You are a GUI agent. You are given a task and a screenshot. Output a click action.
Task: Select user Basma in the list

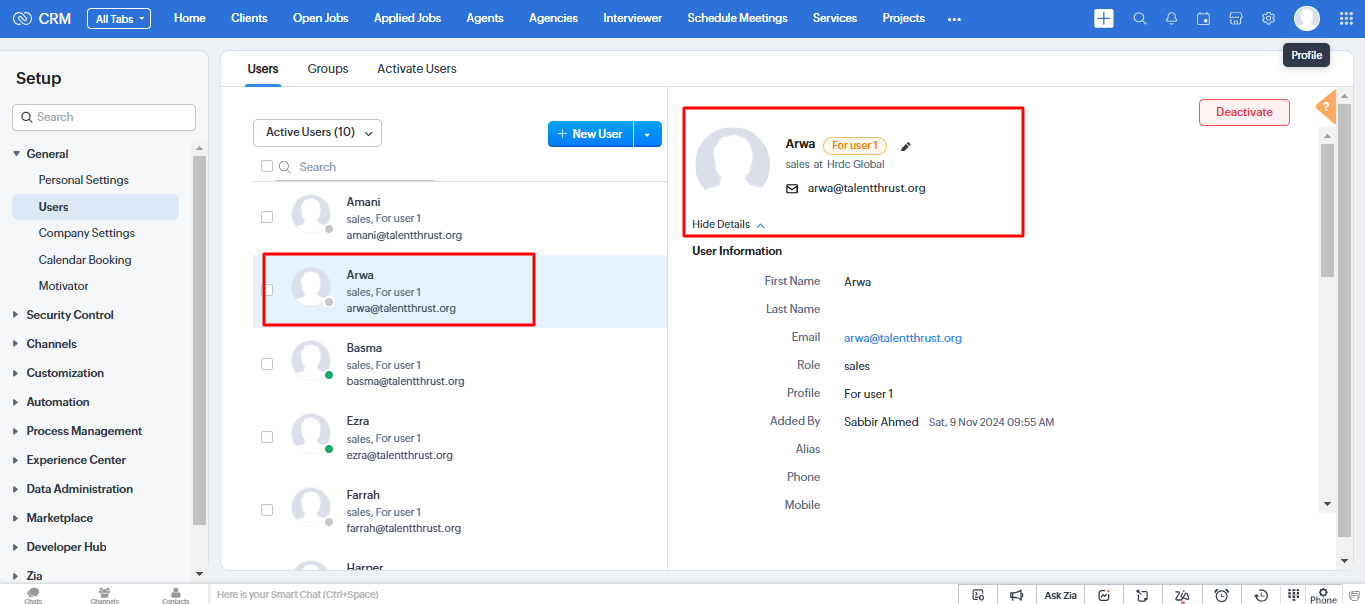(x=460, y=364)
